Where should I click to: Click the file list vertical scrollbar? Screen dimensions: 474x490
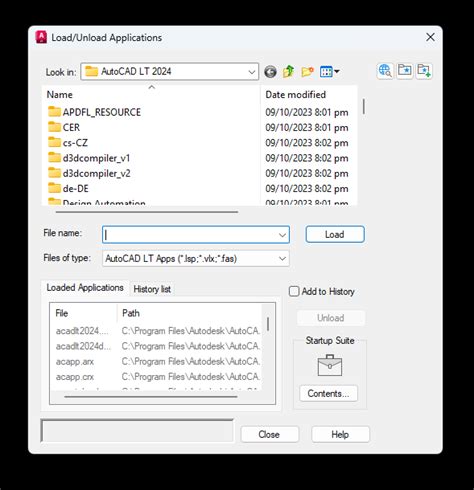(364, 107)
